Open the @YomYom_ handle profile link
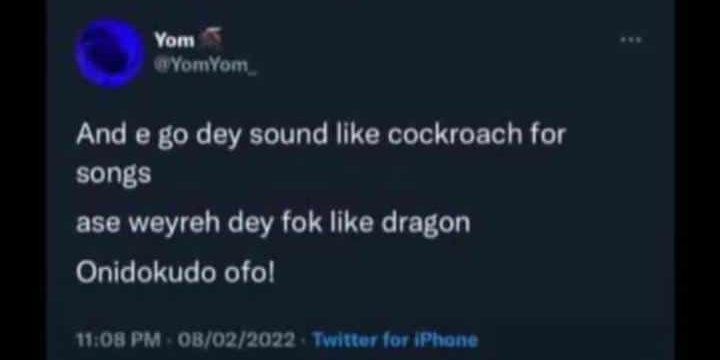This screenshot has width=720, height=360. (206, 67)
